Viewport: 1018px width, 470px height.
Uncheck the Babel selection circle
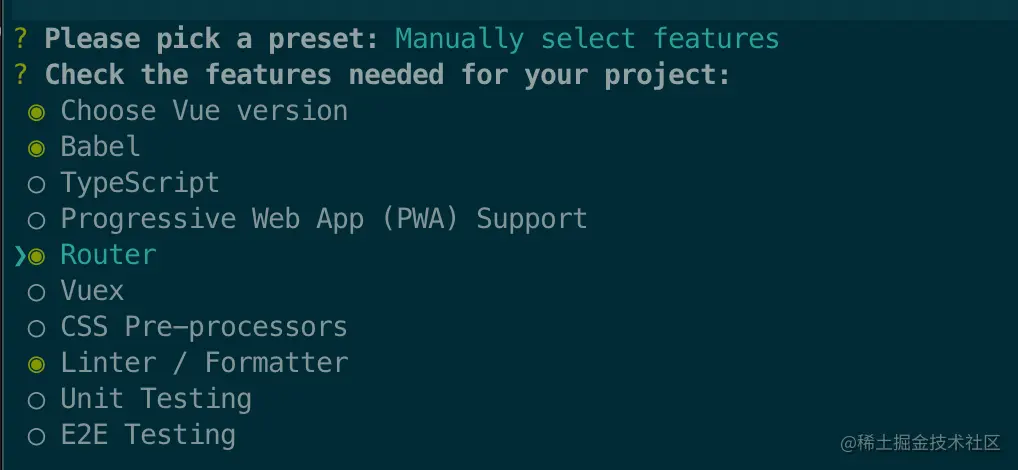pos(36,149)
